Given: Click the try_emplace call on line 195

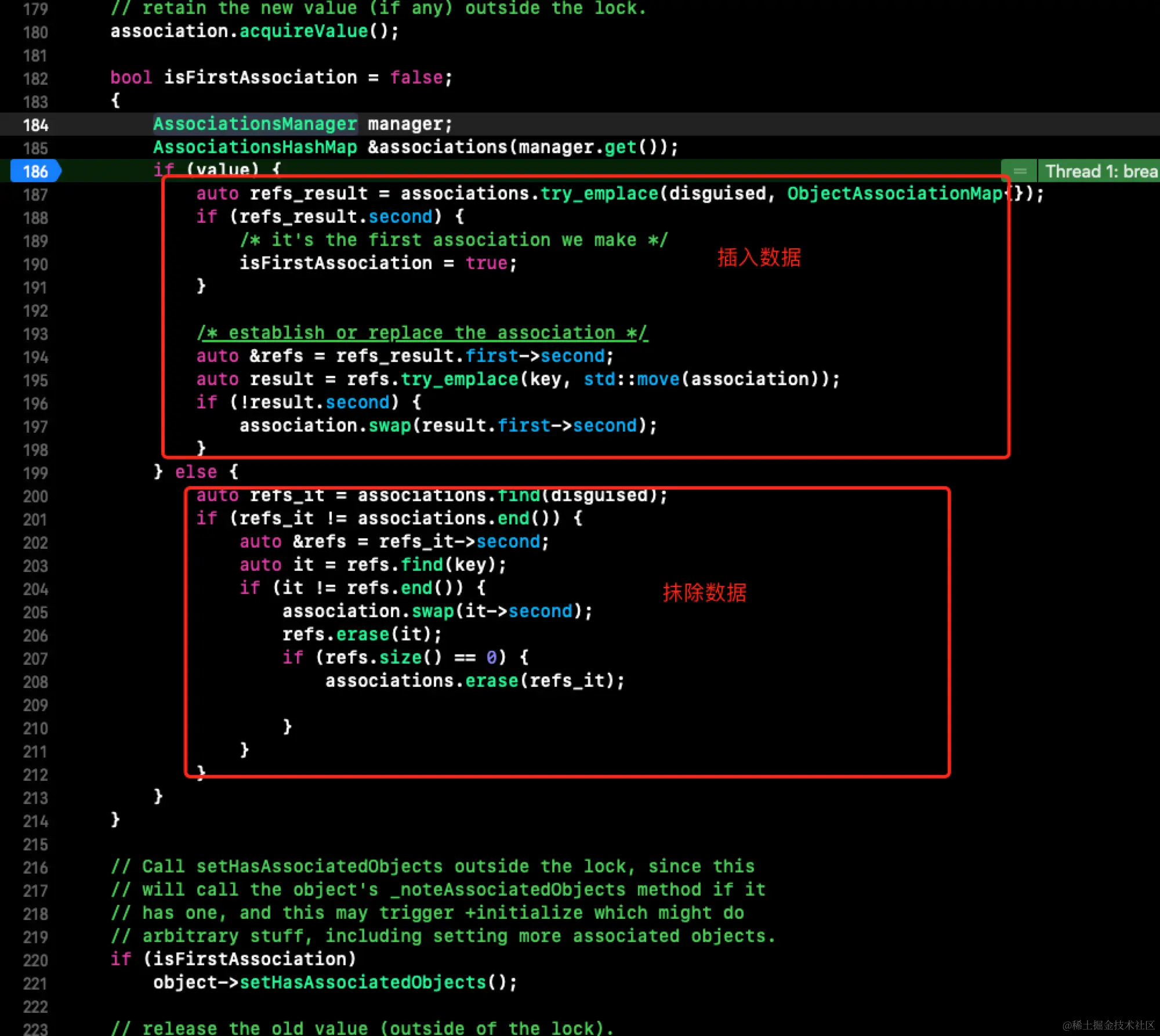Looking at the screenshot, I should coord(459,379).
